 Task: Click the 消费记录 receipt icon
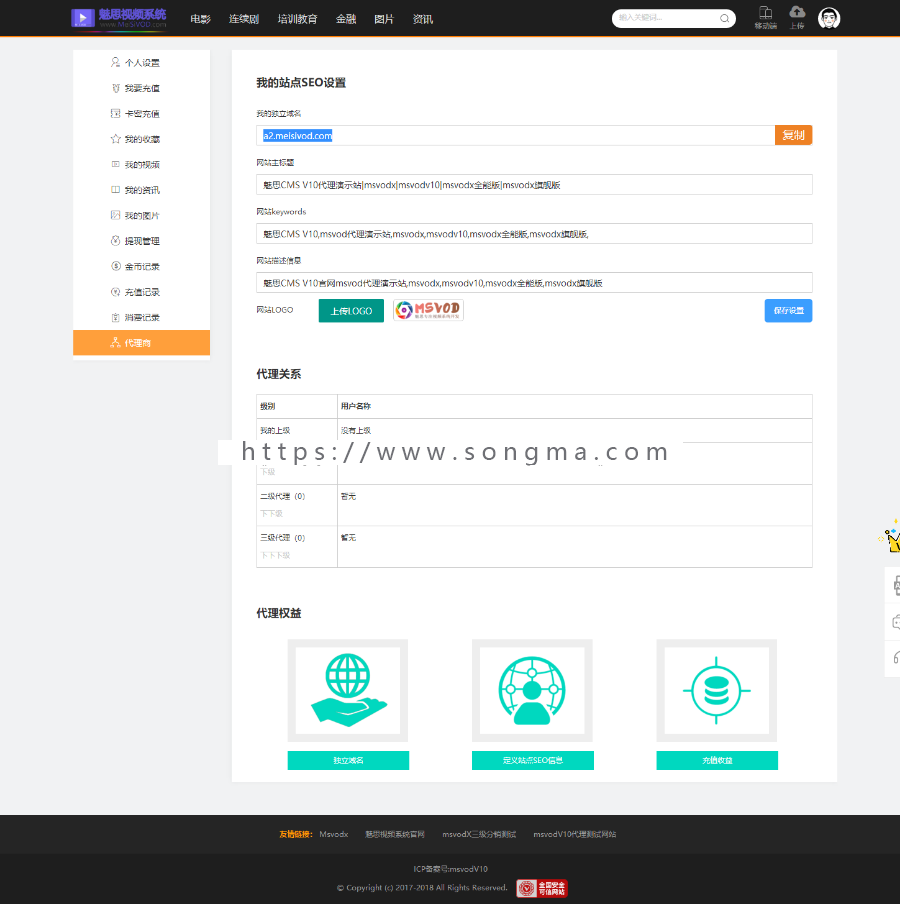(115, 317)
